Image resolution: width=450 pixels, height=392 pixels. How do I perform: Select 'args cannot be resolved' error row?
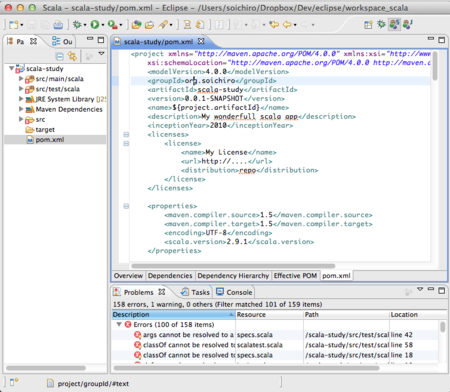tap(276, 335)
